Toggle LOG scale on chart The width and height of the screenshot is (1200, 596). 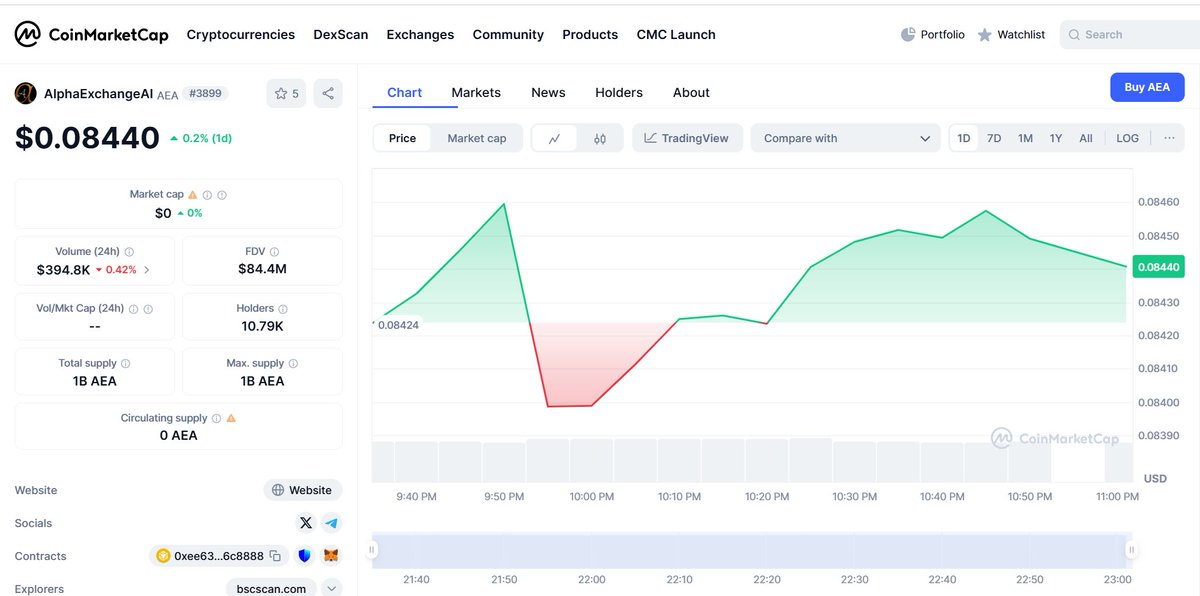pyautogui.click(x=1127, y=138)
